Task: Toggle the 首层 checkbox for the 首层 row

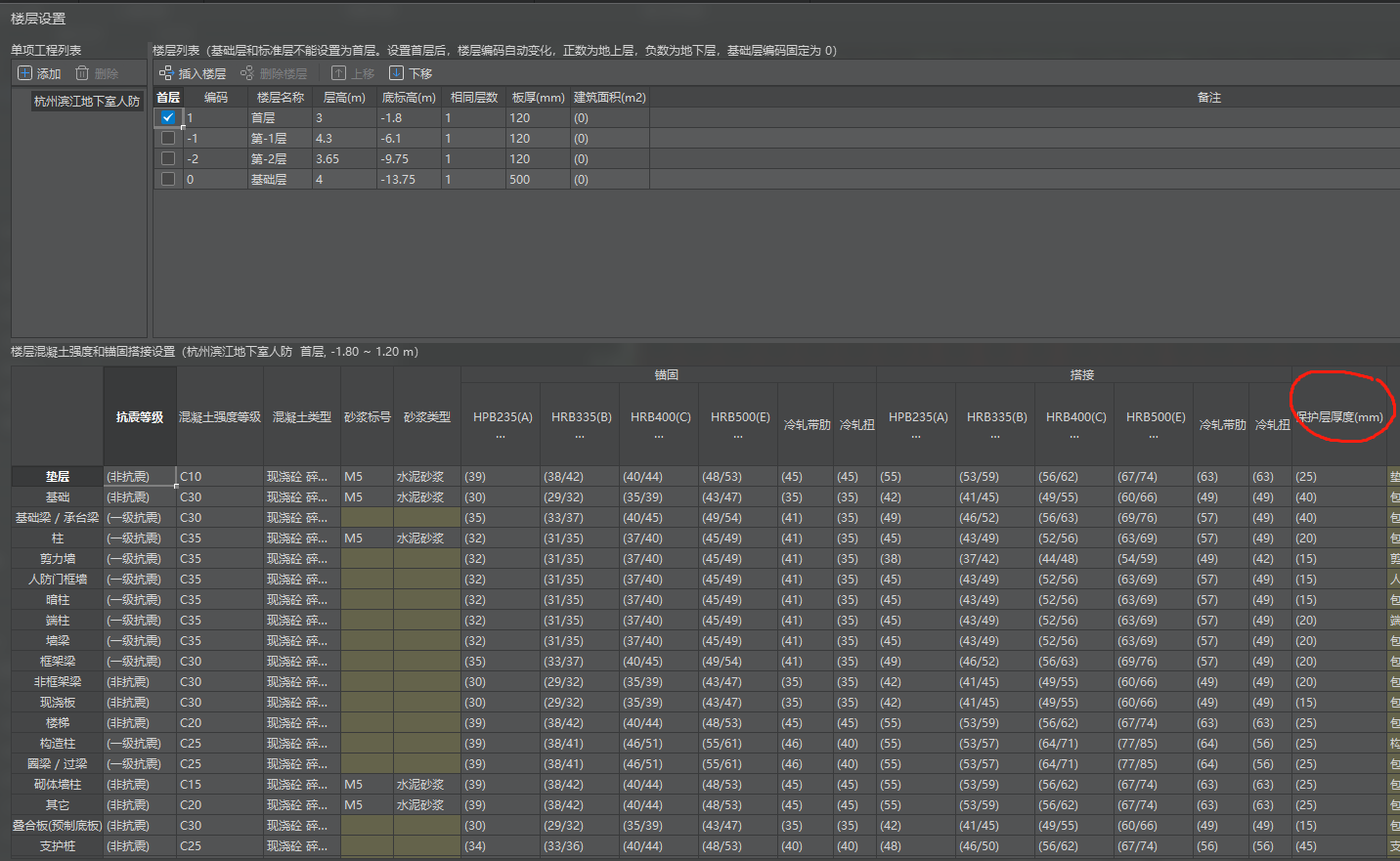Action: [168, 117]
